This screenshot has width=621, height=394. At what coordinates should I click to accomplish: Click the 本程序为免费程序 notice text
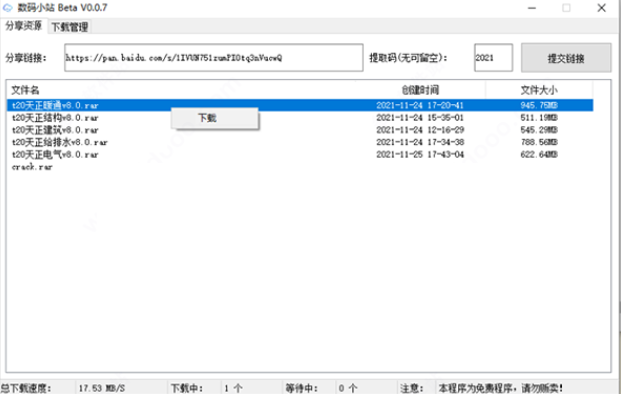pos(501,388)
